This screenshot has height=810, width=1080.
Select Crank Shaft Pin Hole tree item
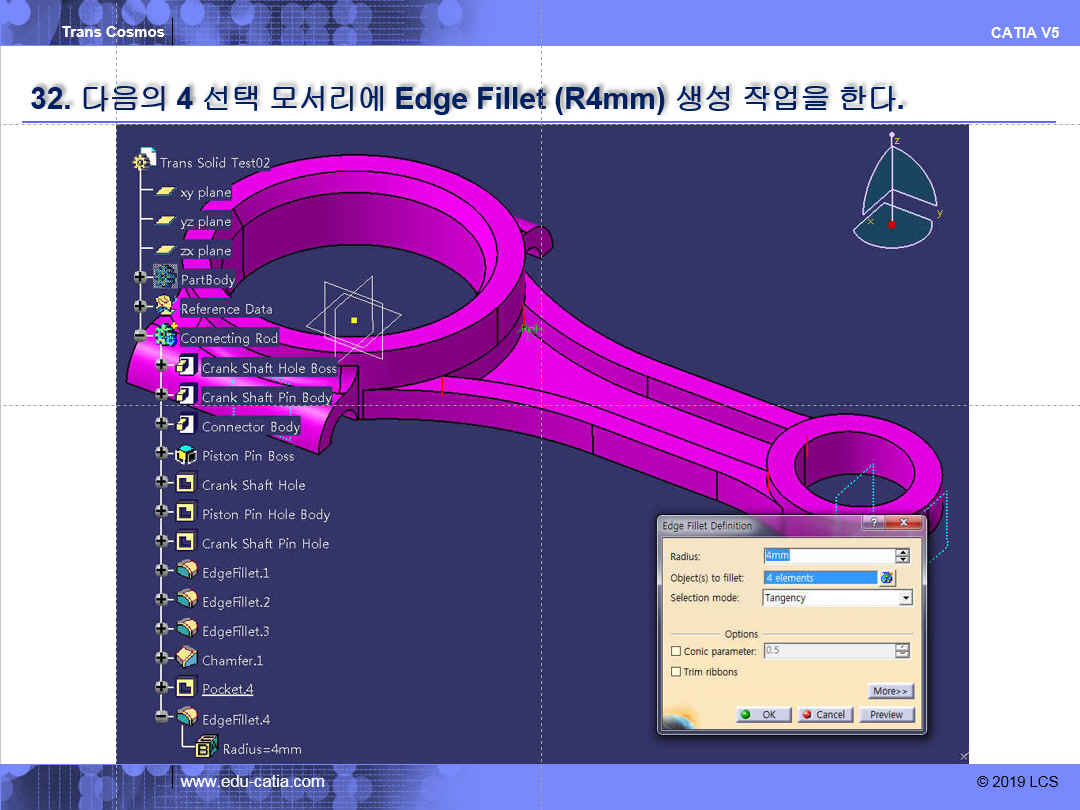click(x=265, y=543)
